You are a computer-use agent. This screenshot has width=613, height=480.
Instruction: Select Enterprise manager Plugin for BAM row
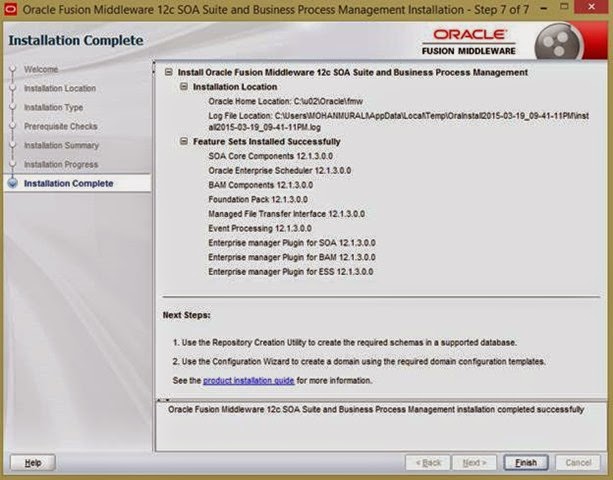(292, 257)
